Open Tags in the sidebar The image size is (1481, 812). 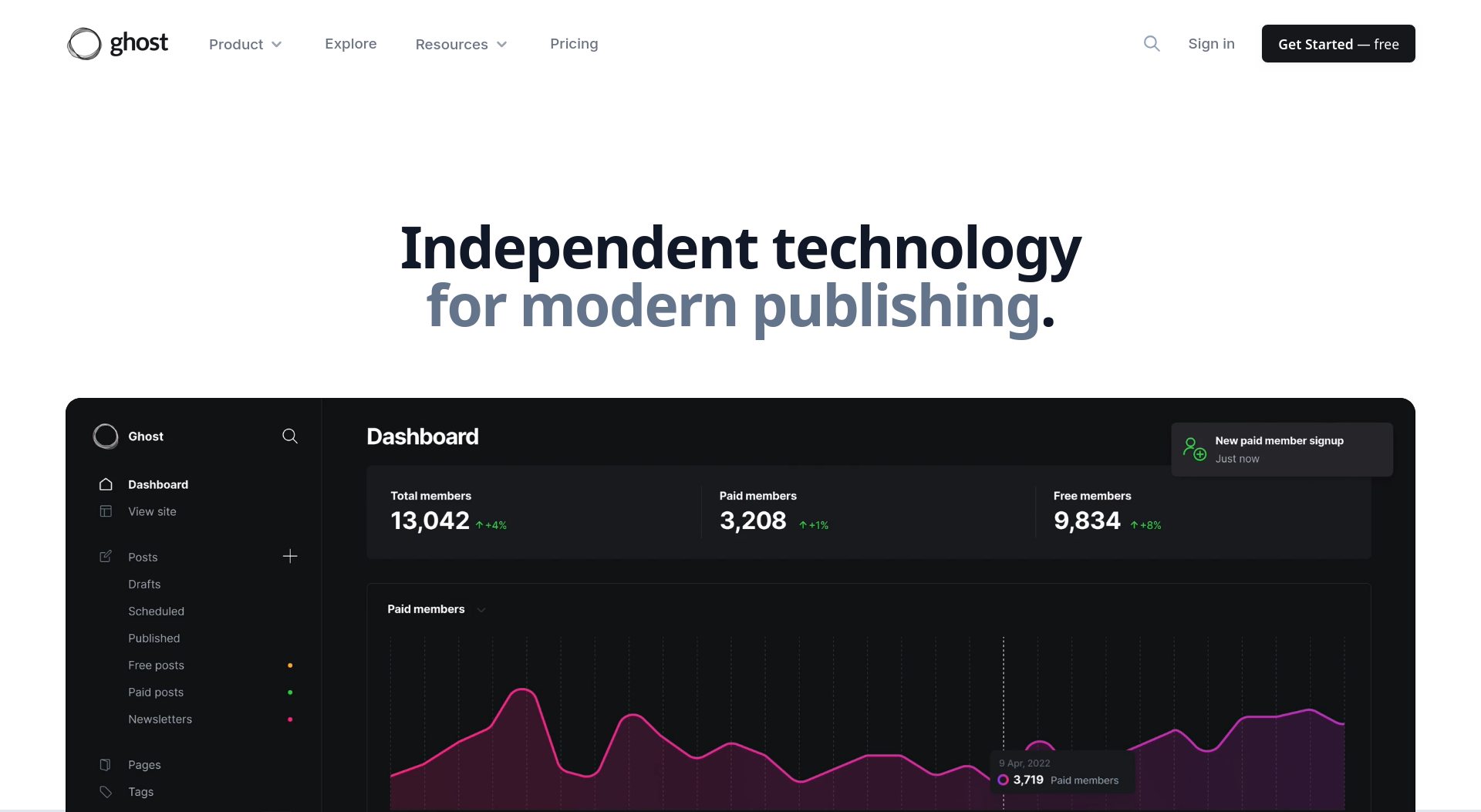(x=140, y=792)
